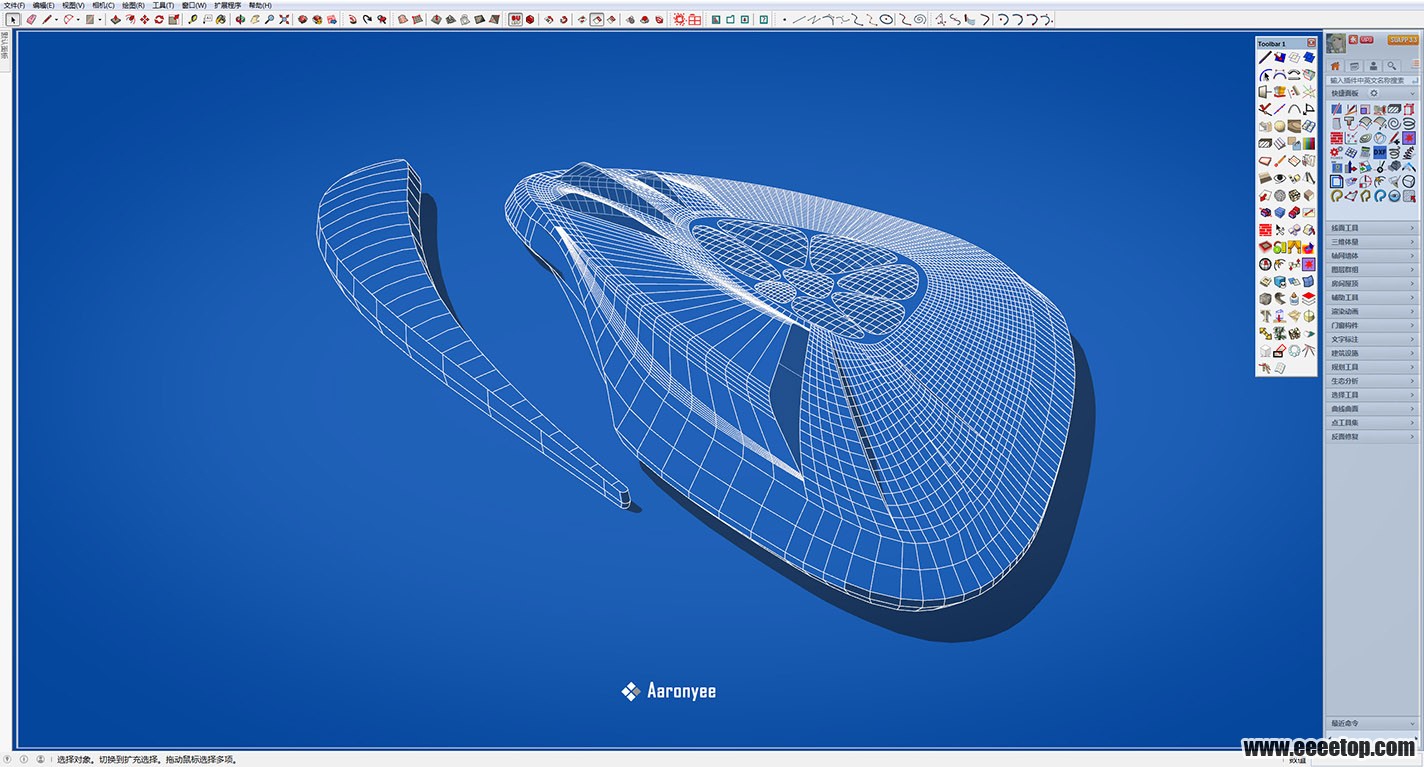Collapse the 快捷面板 section

(x=1412, y=93)
